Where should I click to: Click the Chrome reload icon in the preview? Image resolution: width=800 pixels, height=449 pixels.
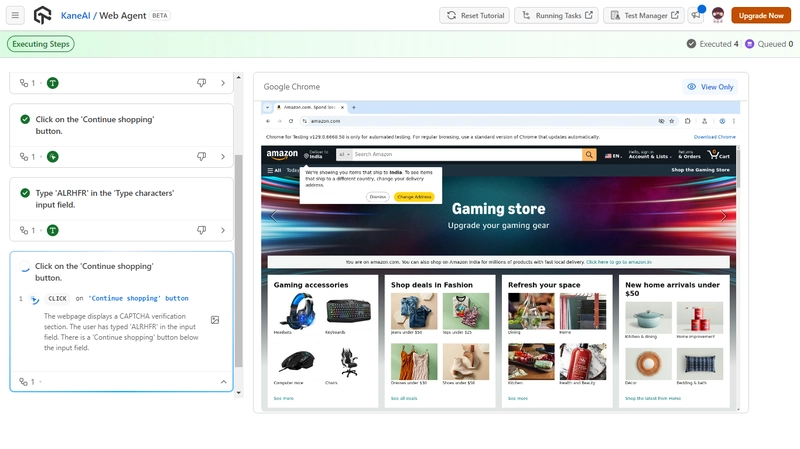(x=291, y=121)
